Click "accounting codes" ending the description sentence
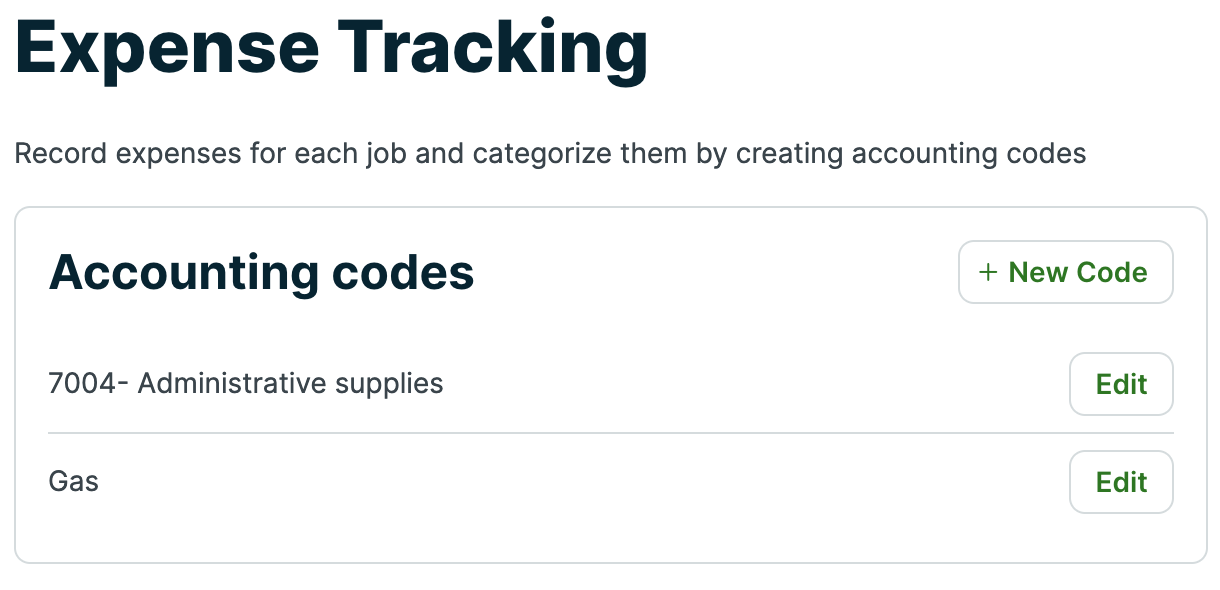The image size is (1220, 590). click(963, 154)
